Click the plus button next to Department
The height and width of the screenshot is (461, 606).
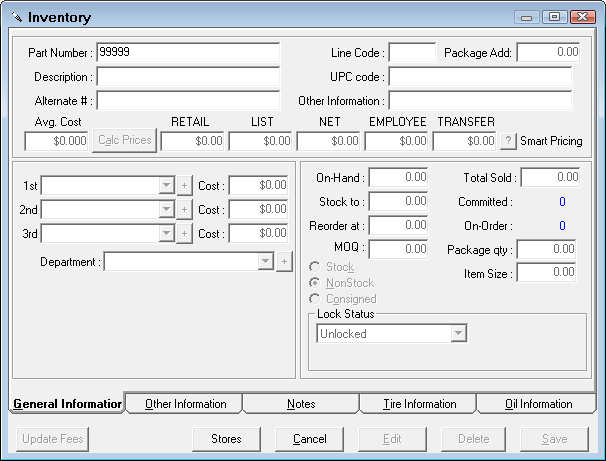click(284, 261)
